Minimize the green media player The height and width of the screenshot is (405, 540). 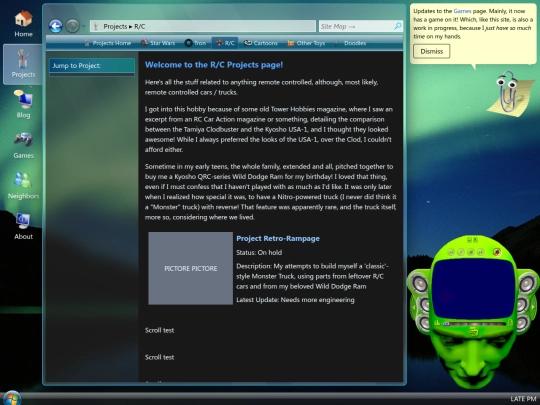pos(469,240)
